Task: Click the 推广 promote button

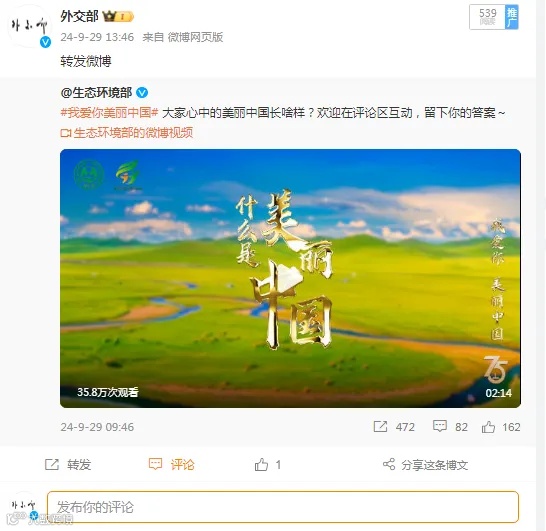Action: point(511,17)
